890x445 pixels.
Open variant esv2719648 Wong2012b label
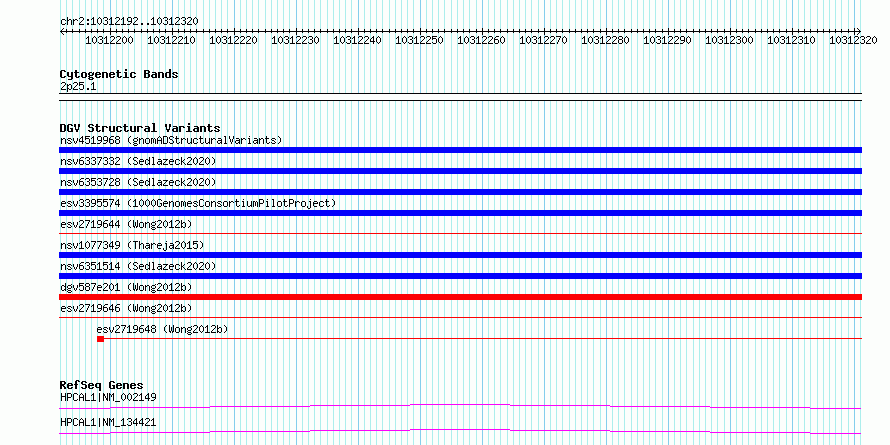pos(162,329)
